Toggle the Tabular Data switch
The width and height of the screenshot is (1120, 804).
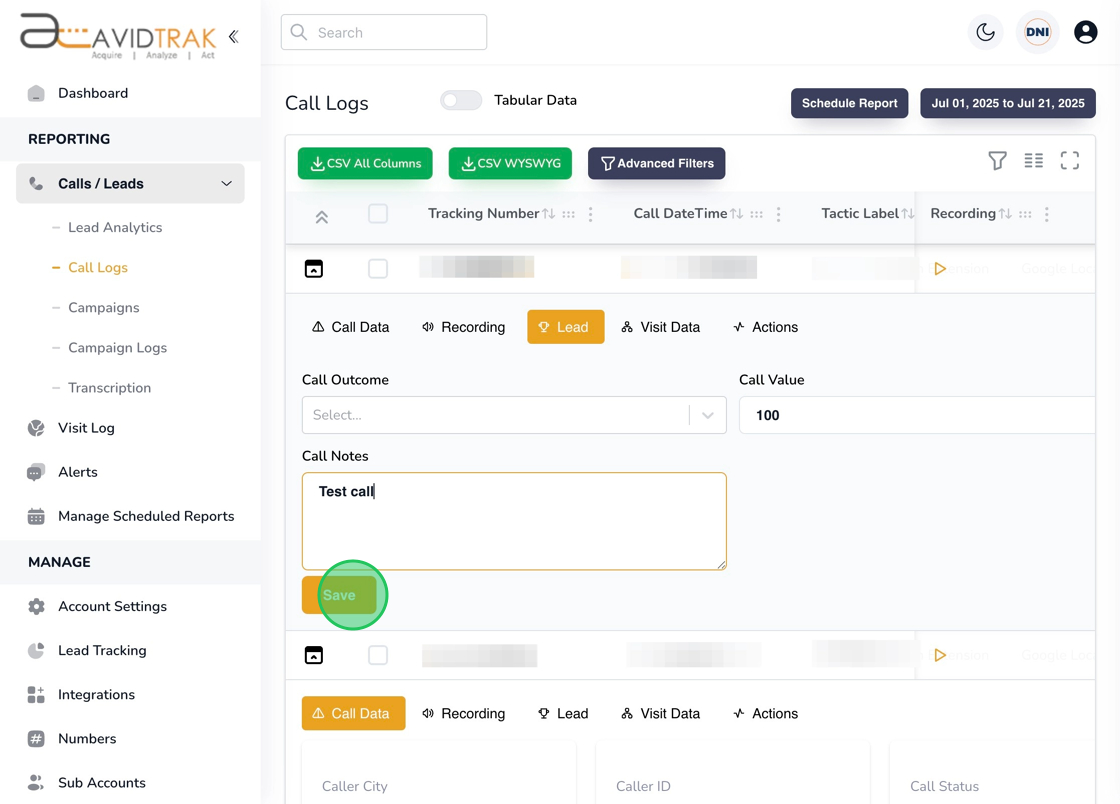461,101
